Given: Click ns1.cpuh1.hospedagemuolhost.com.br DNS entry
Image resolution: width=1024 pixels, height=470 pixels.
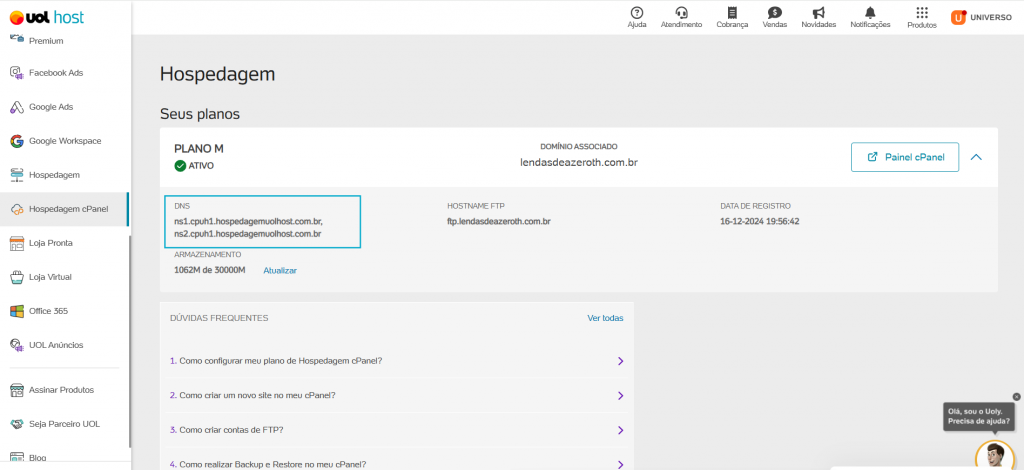Looking at the screenshot, I should [x=249, y=221].
